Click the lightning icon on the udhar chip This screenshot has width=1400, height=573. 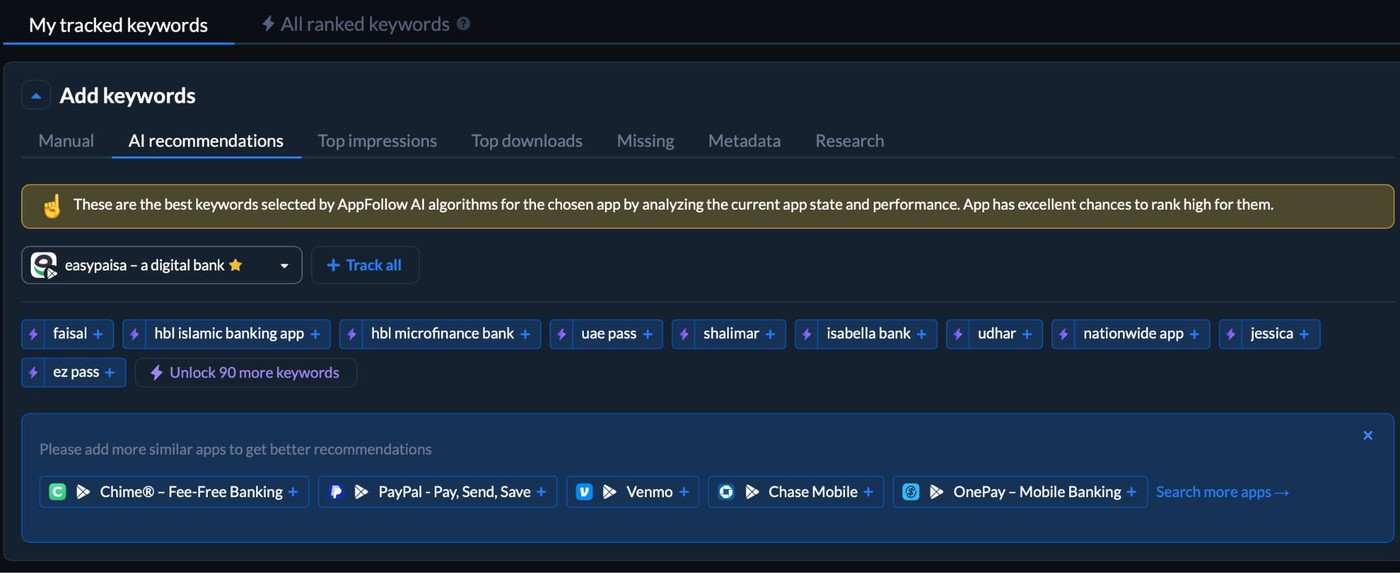point(958,334)
